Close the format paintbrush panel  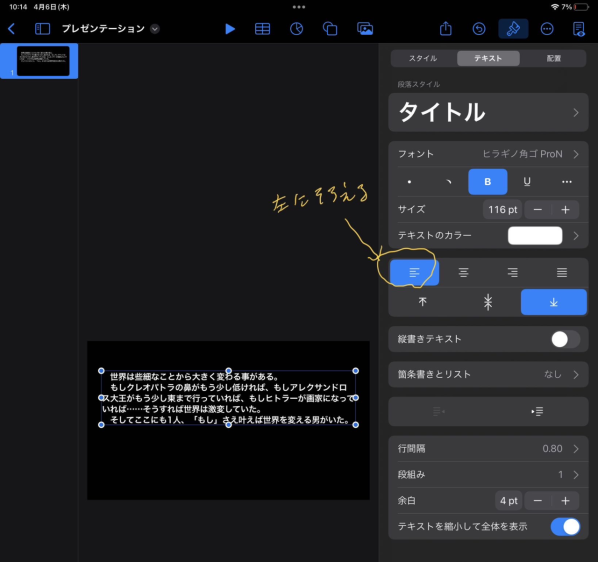(x=513, y=29)
